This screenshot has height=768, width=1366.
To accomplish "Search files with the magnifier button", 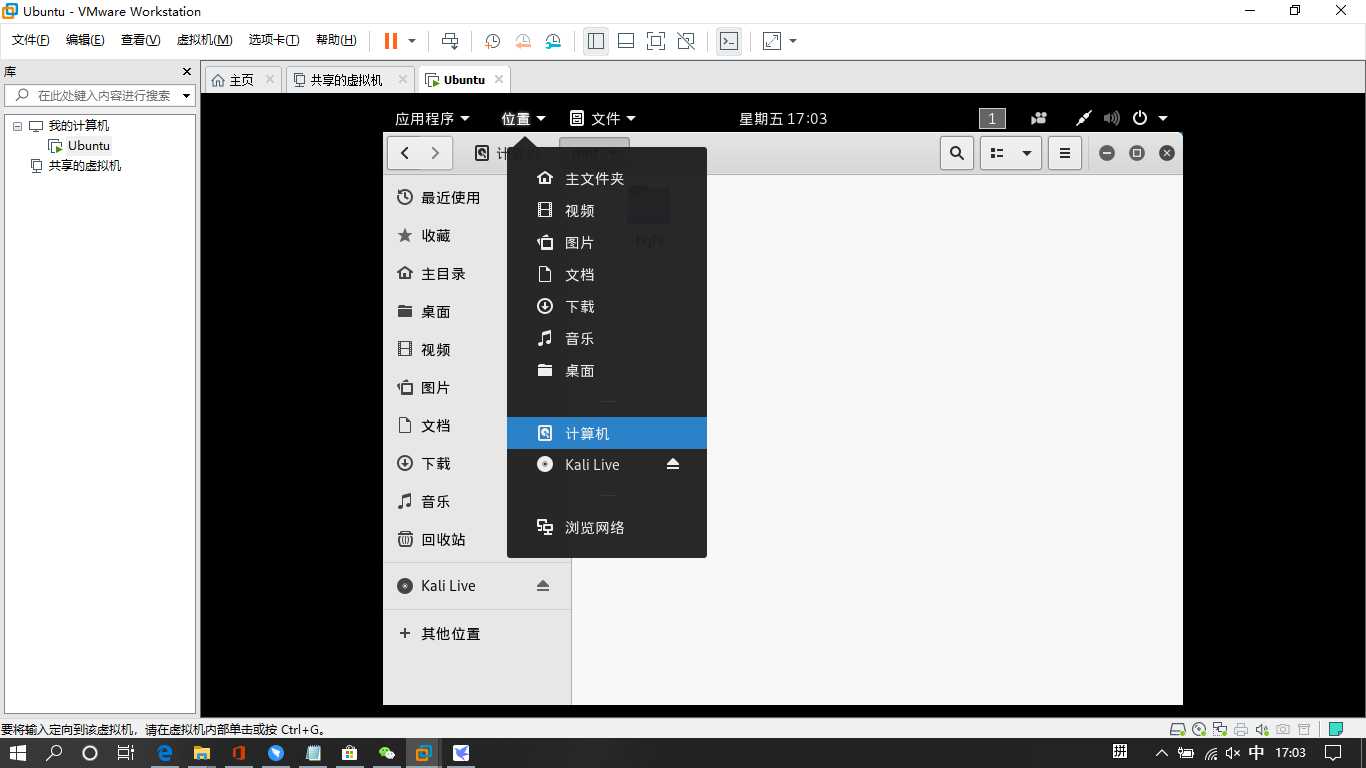I will [957, 153].
